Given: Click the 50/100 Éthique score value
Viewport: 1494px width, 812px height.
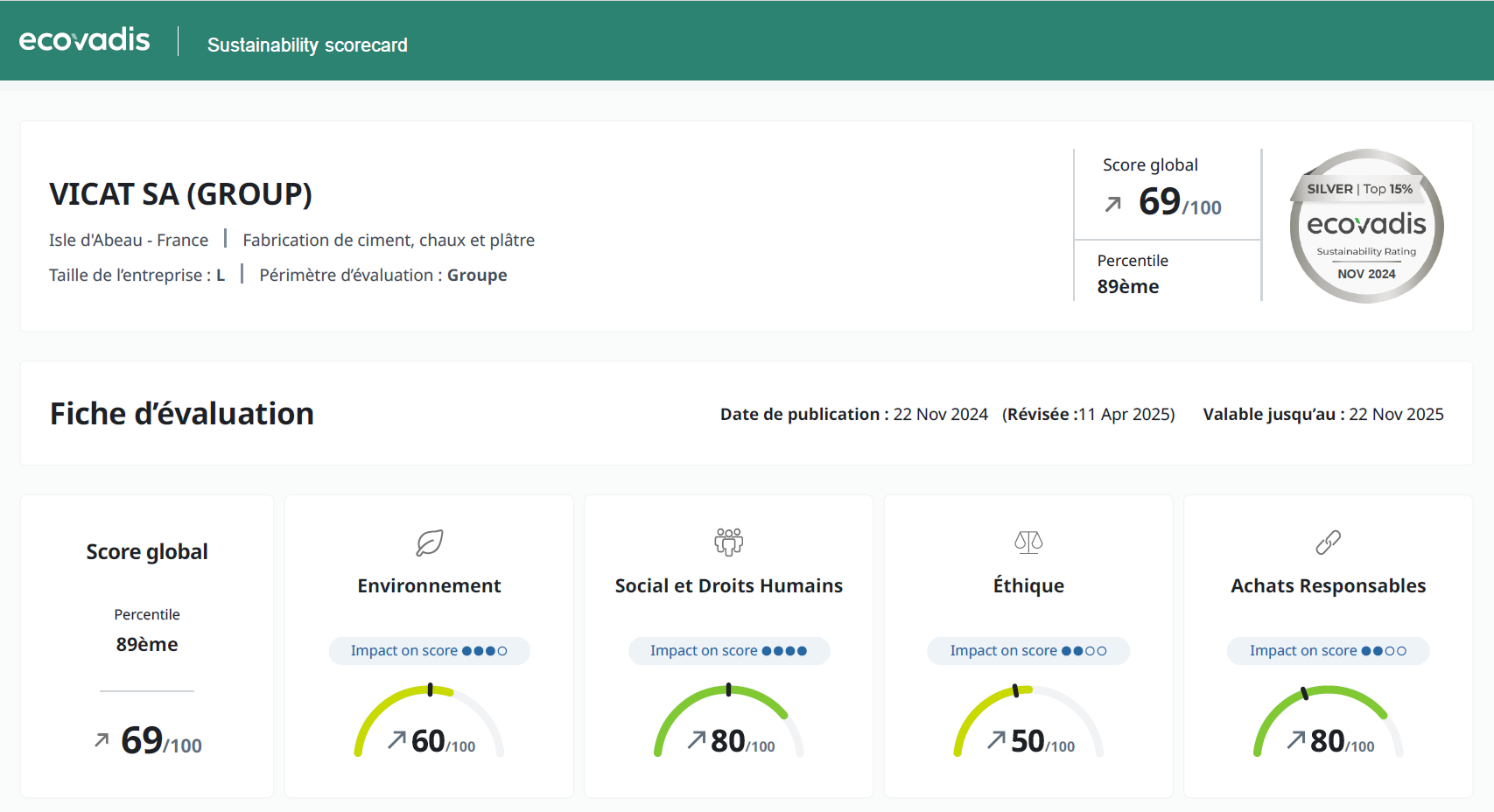Looking at the screenshot, I should 1042,741.
